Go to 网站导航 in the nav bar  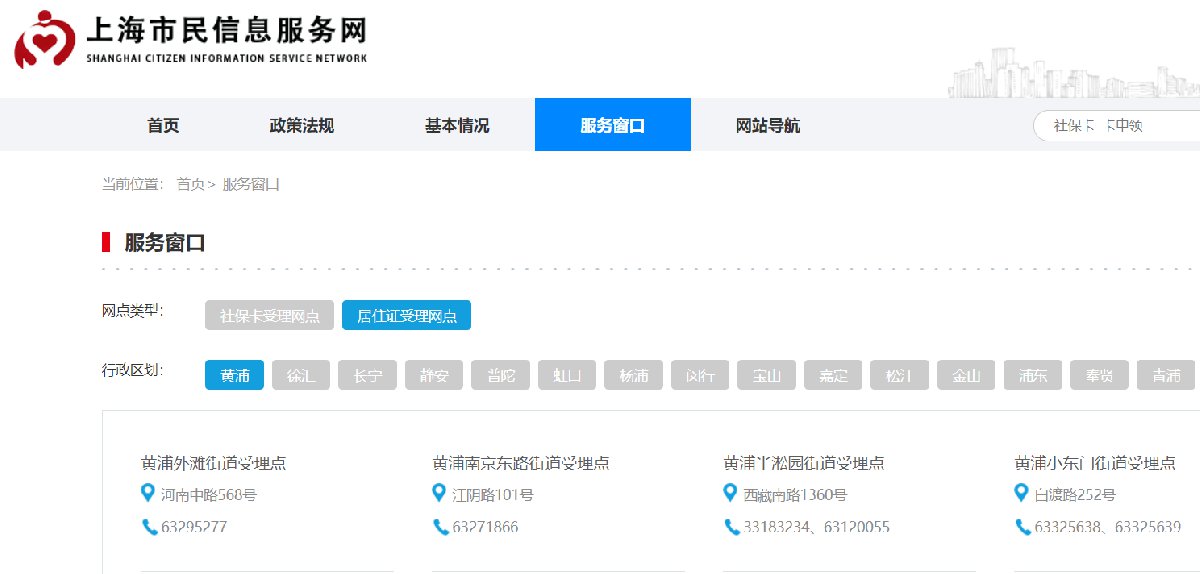(768, 125)
